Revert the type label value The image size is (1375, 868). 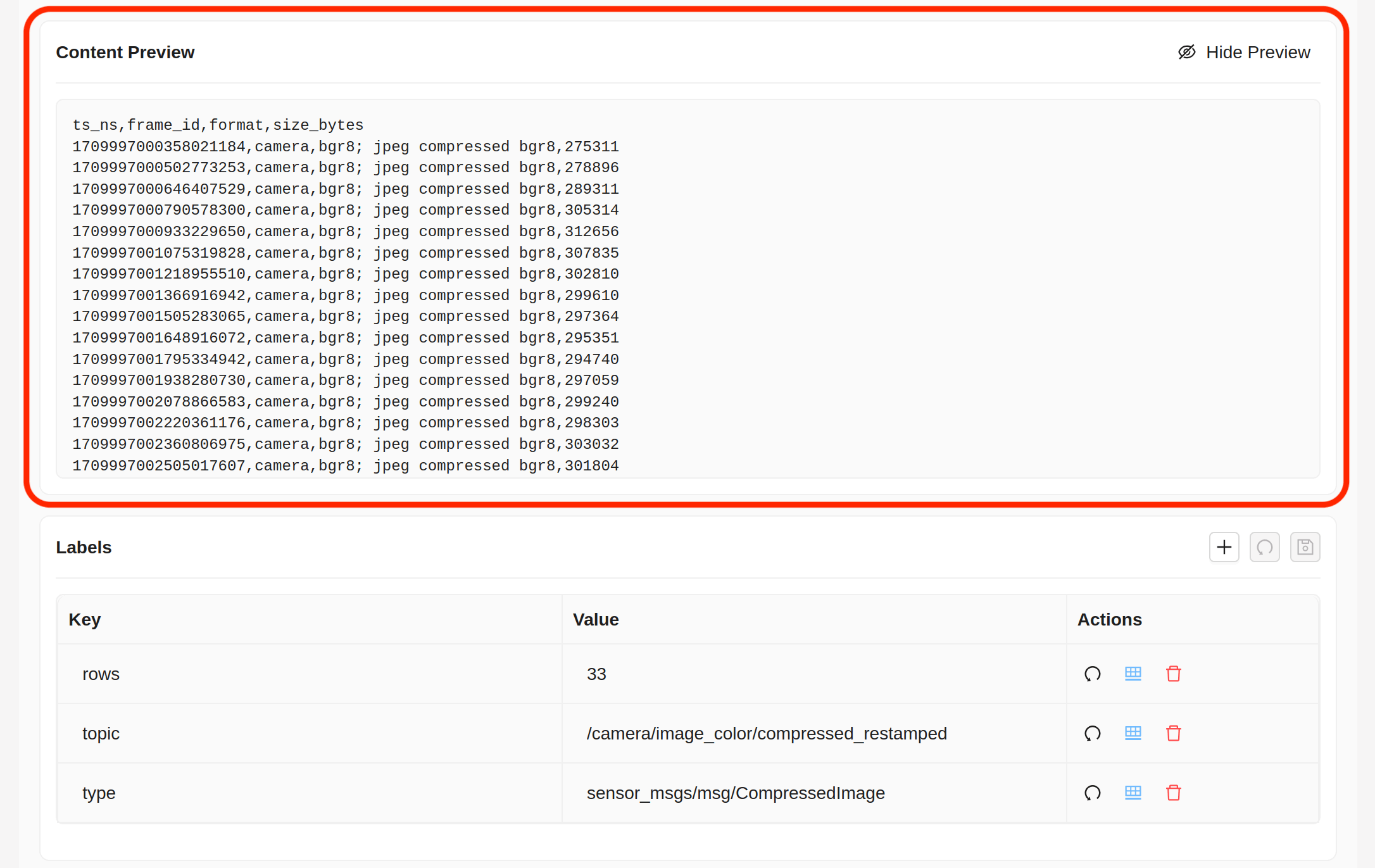pos(1092,793)
